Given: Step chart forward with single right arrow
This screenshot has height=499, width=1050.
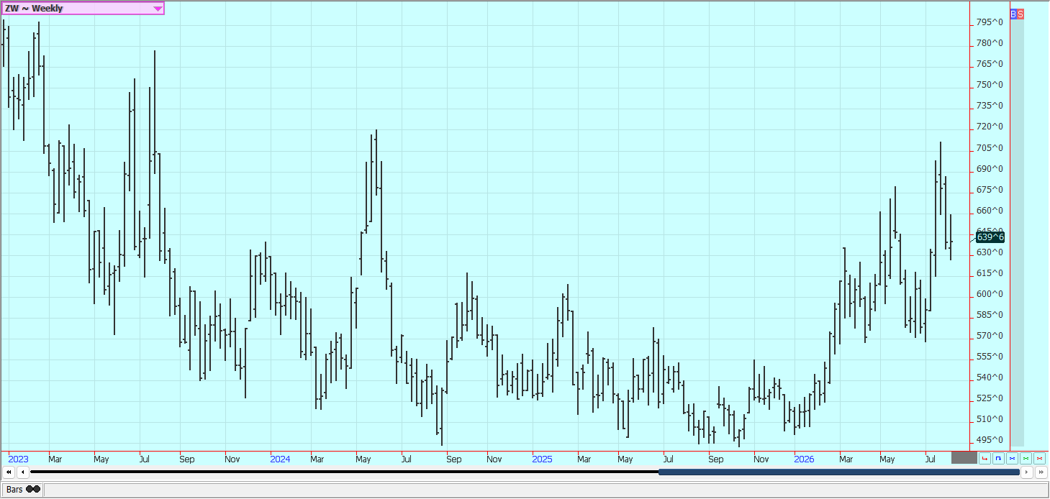Looking at the screenshot, I should (x=1027, y=472).
